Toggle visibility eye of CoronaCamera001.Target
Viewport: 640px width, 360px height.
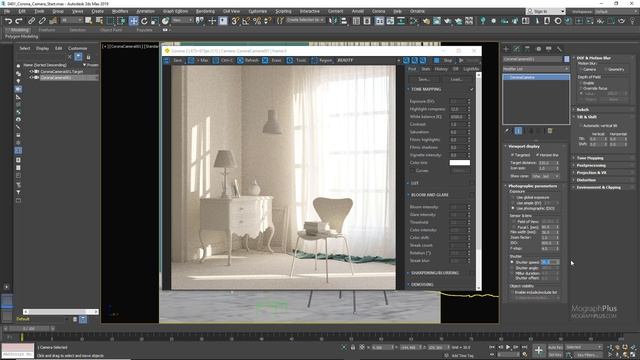[31, 71]
